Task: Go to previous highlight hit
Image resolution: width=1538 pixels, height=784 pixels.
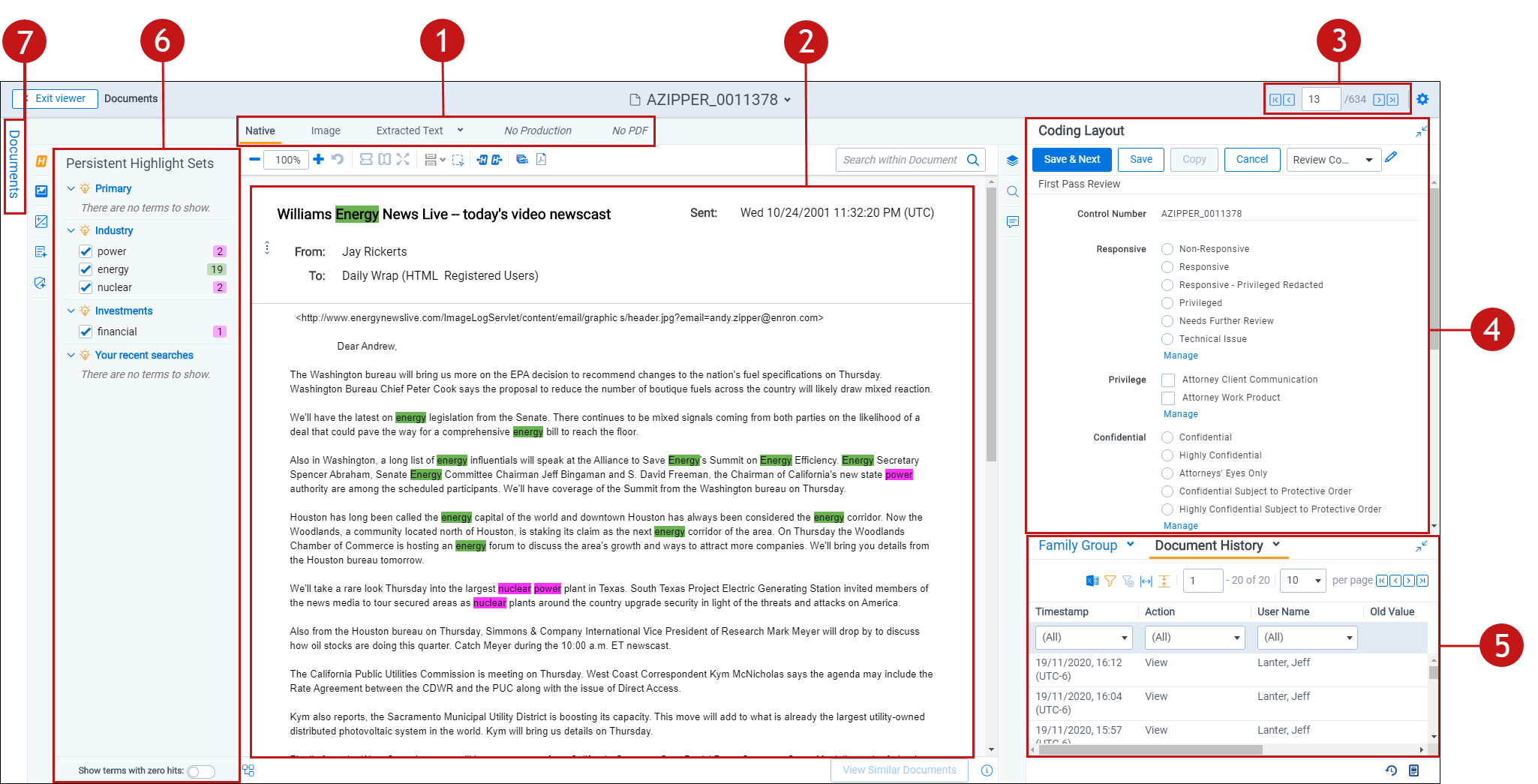Action: tap(482, 159)
